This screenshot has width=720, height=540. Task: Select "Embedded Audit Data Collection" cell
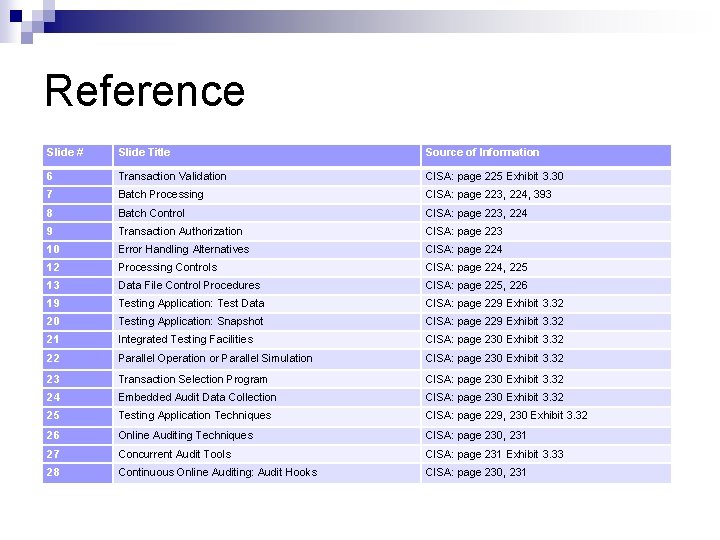(x=267, y=398)
